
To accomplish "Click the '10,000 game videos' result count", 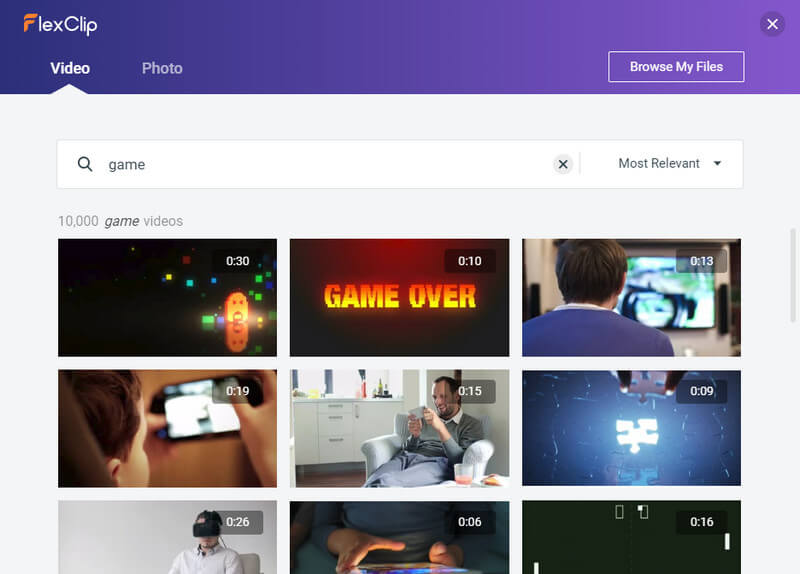I will click(120, 221).
